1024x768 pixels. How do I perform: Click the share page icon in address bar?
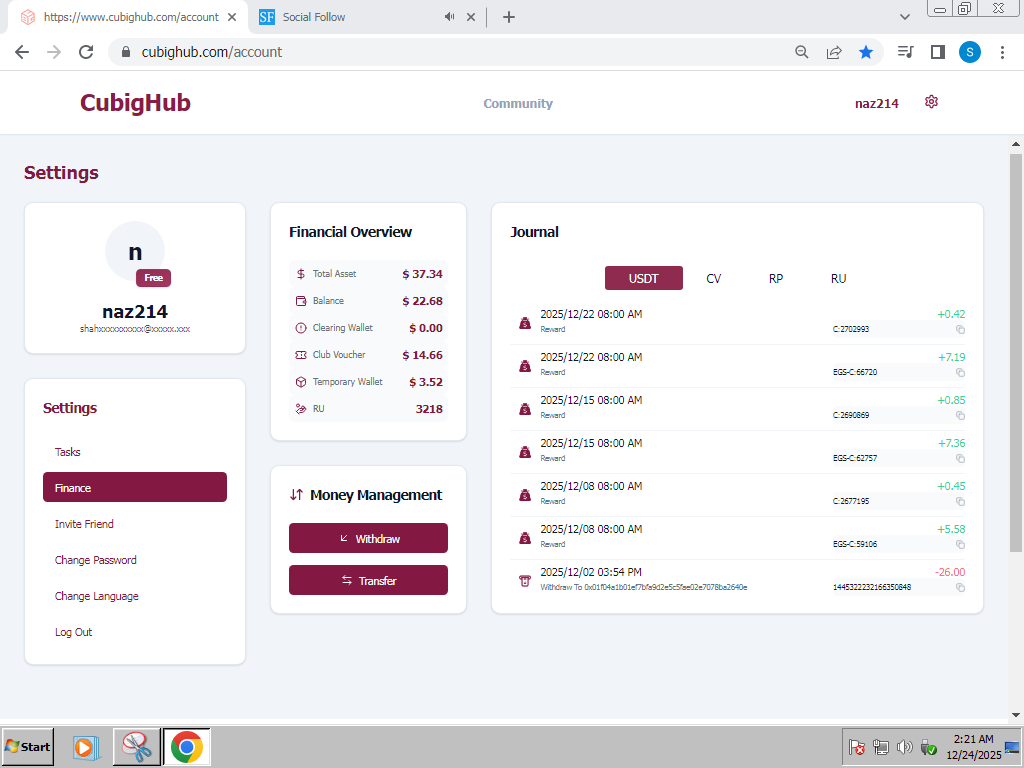click(834, 52)
